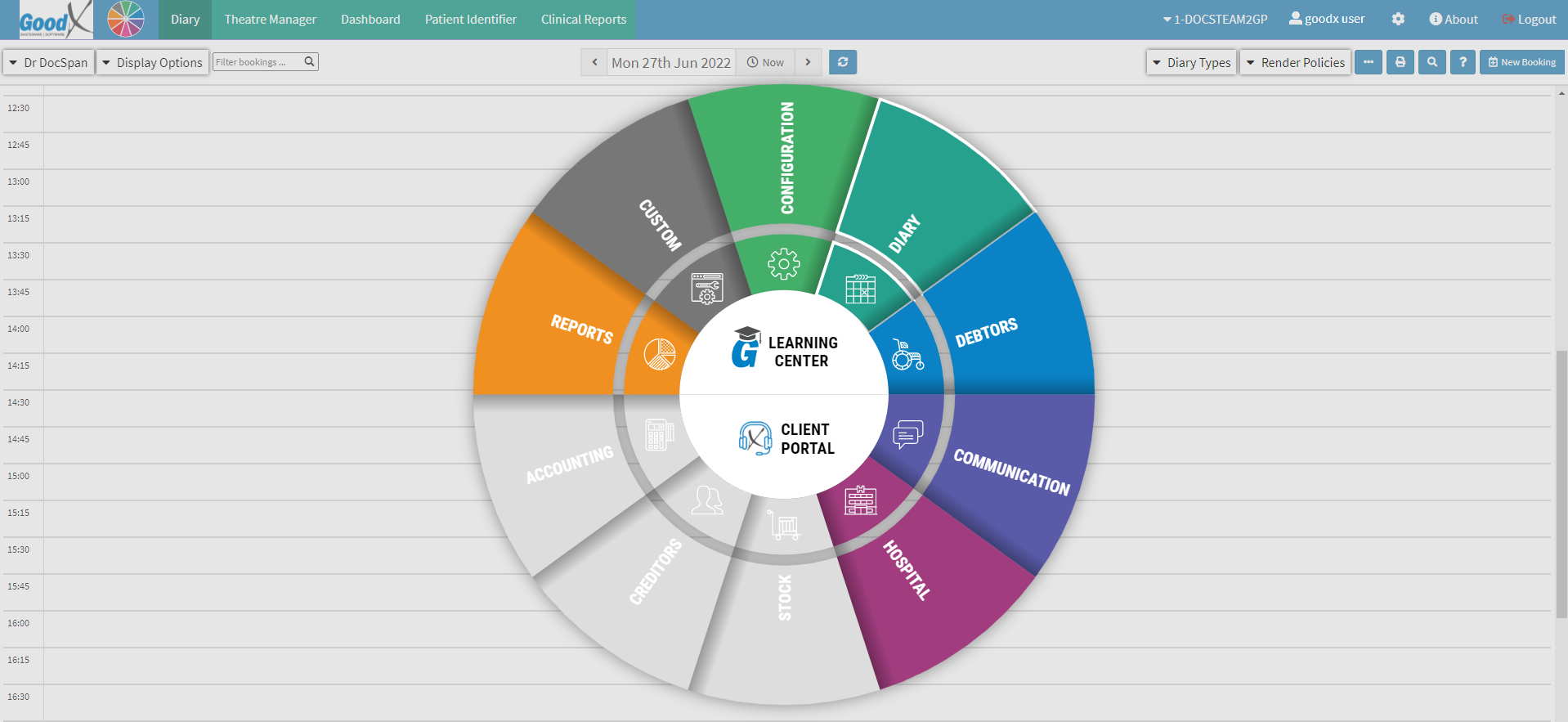Select the Debtors wheel segment label
1568x722 pixels.
(x=987, y=332)
